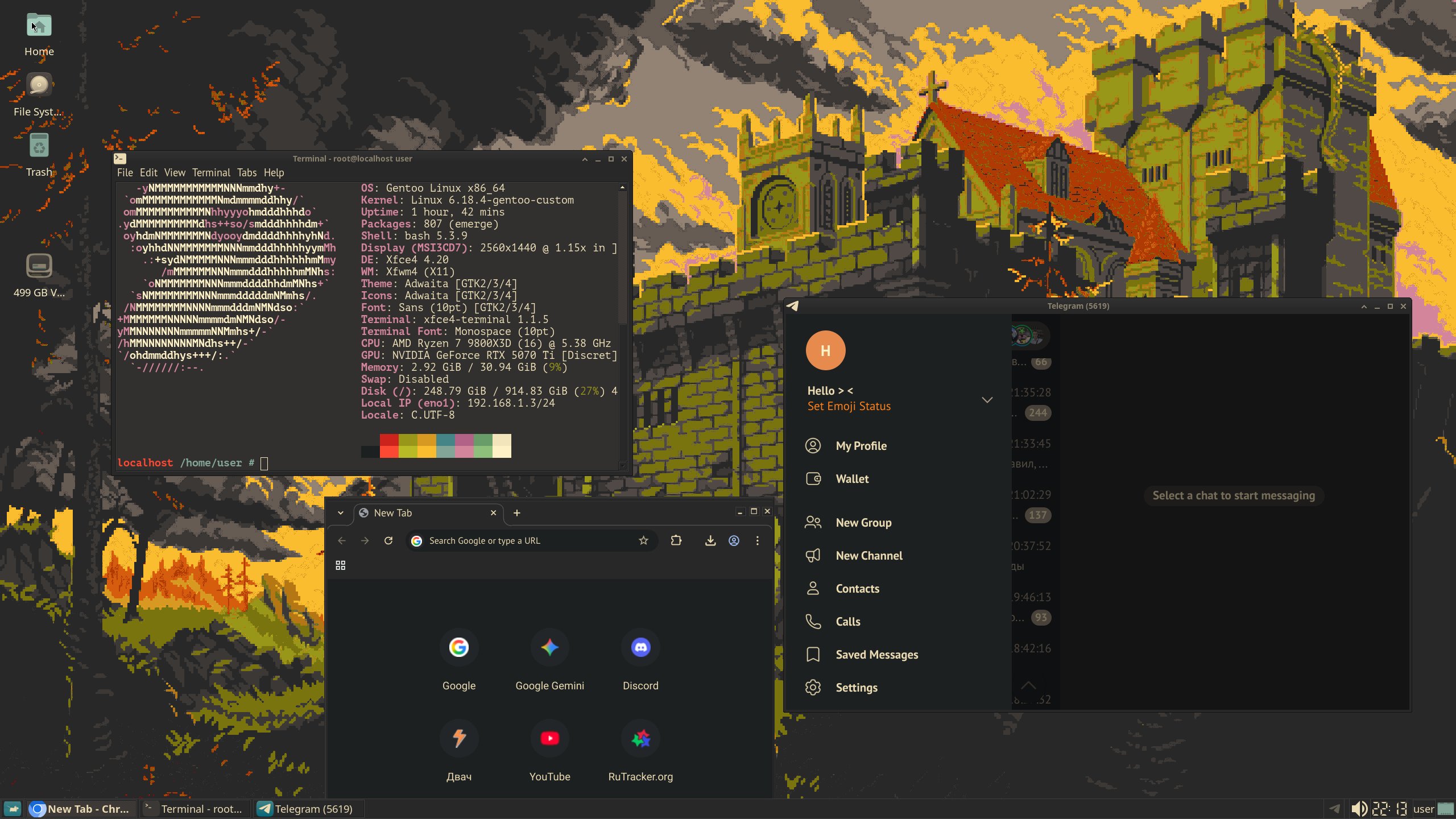
Task: Open the Terminal menu in menubar
Action: click(211, 172)
